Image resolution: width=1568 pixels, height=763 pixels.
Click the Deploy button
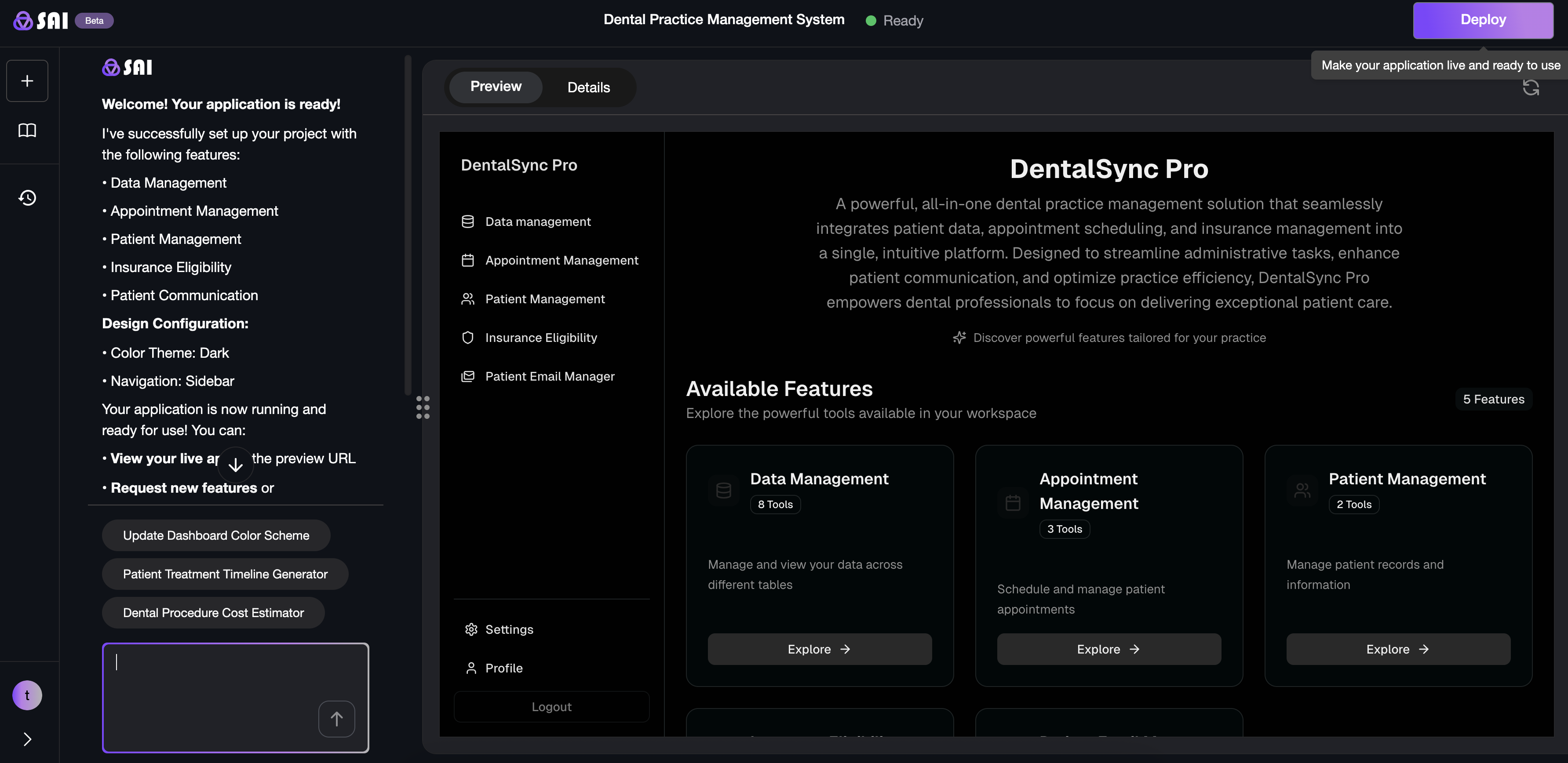pyautogui.click(x=1483, y=20)
